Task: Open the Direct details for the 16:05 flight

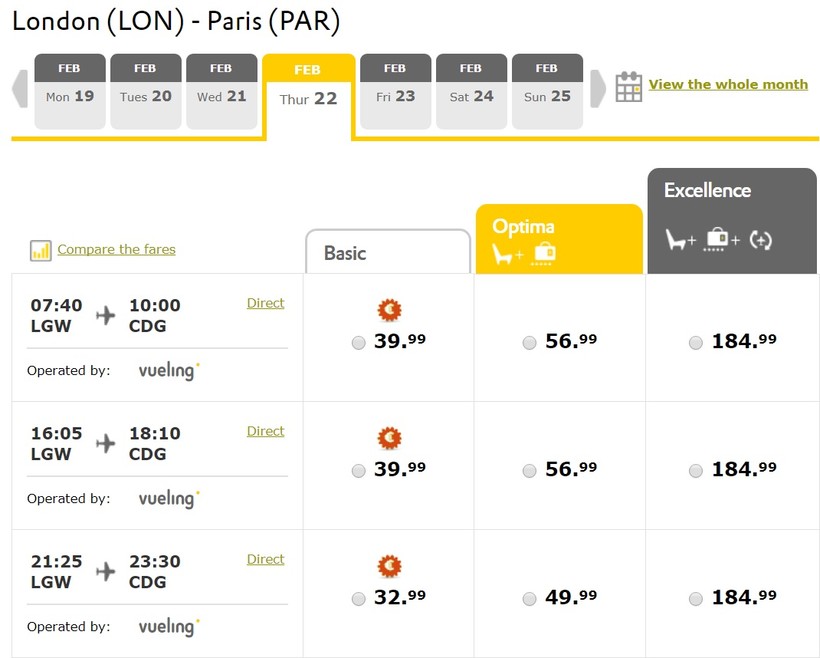Action: tap(265, 431)
